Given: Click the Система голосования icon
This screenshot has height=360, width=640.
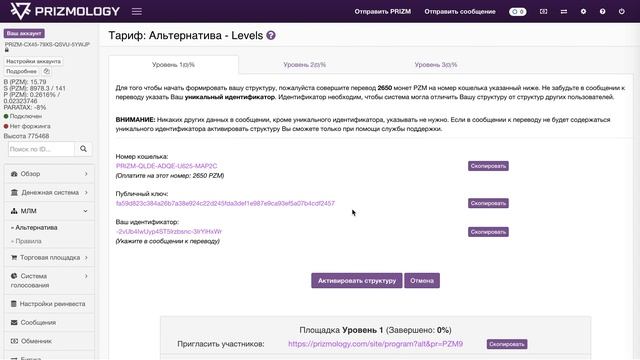Looking at the screenshot, I should (14, 276).
